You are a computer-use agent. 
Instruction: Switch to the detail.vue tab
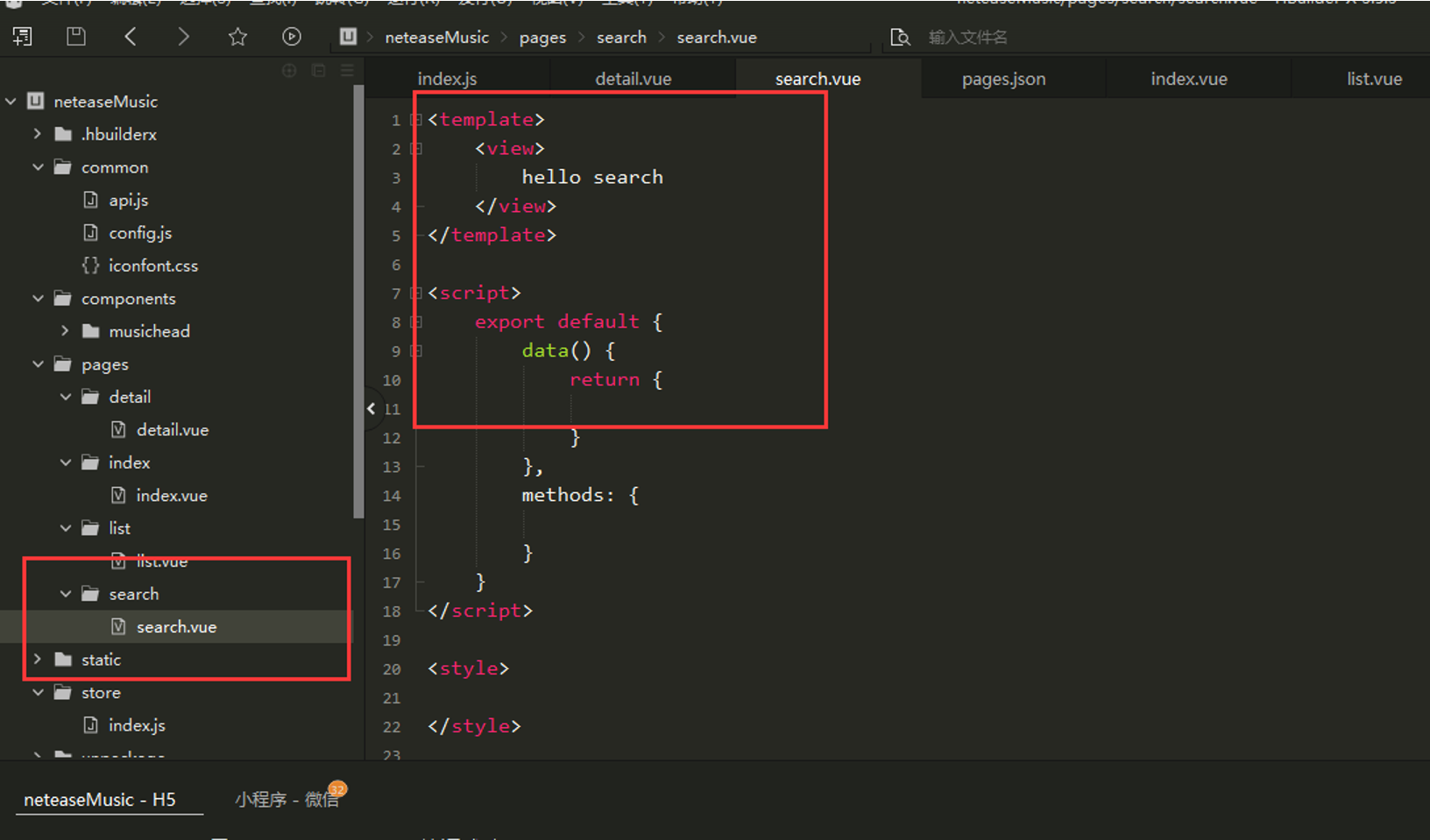[633, 79]
